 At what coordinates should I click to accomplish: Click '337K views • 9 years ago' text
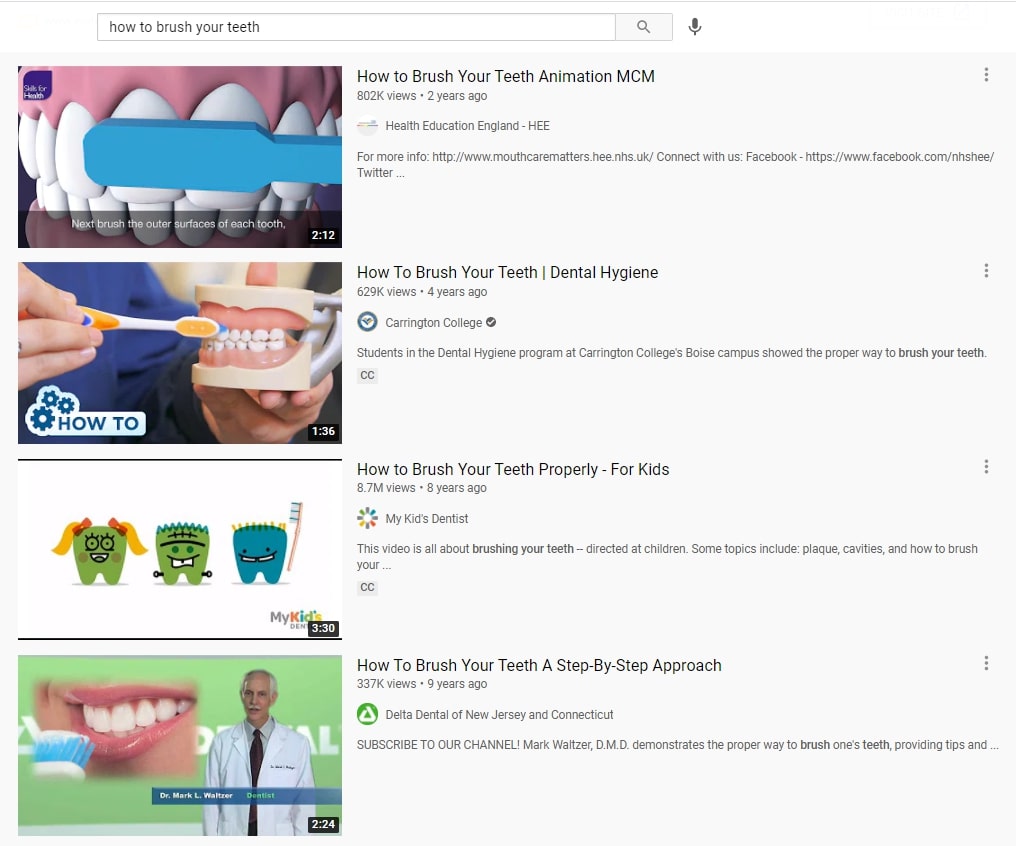click(x=422, y=684)
